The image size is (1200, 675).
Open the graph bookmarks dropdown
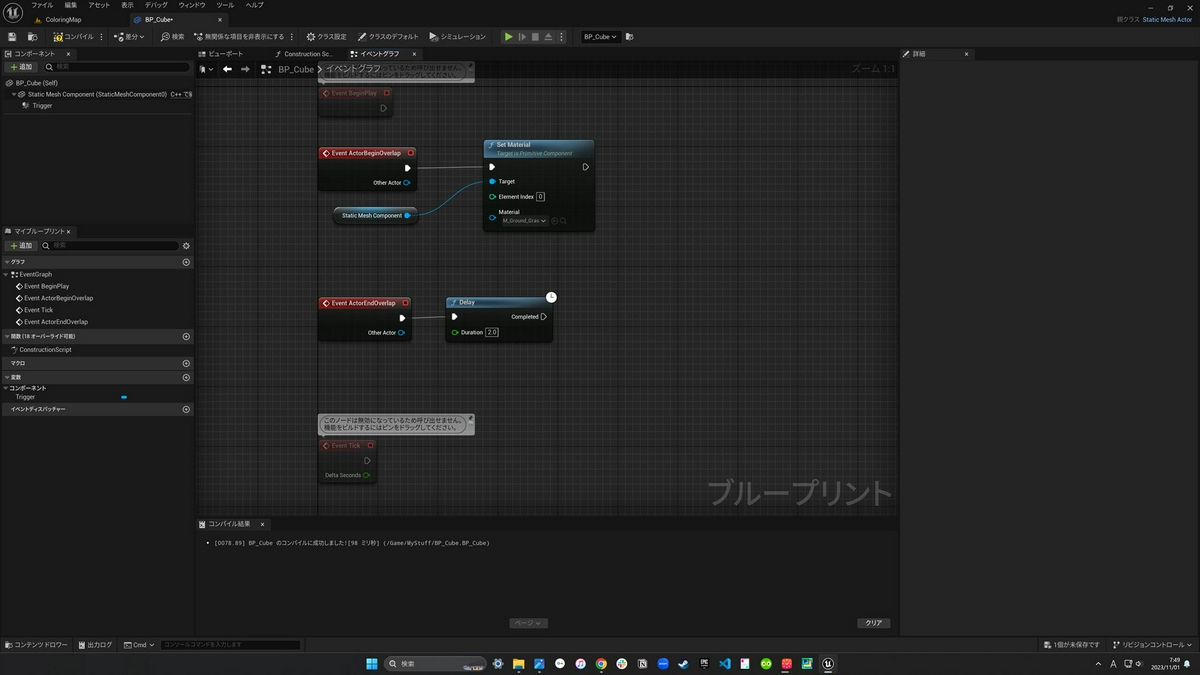coord(205,69)
